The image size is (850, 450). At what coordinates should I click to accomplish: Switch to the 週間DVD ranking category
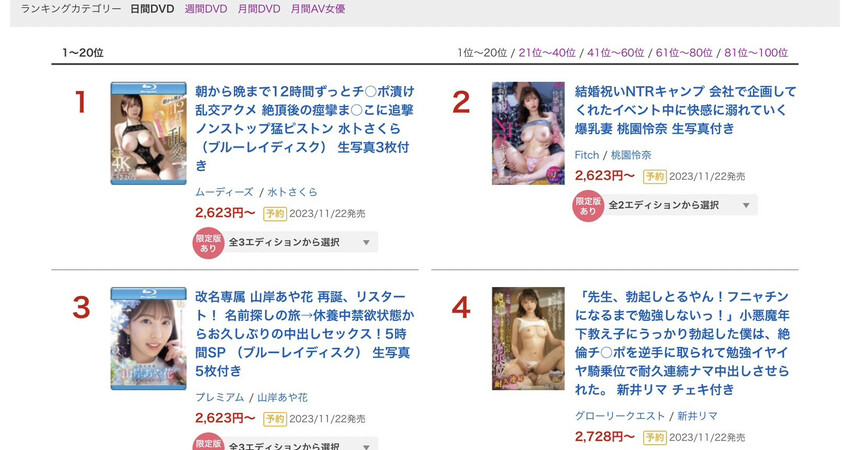click(205, 9)
